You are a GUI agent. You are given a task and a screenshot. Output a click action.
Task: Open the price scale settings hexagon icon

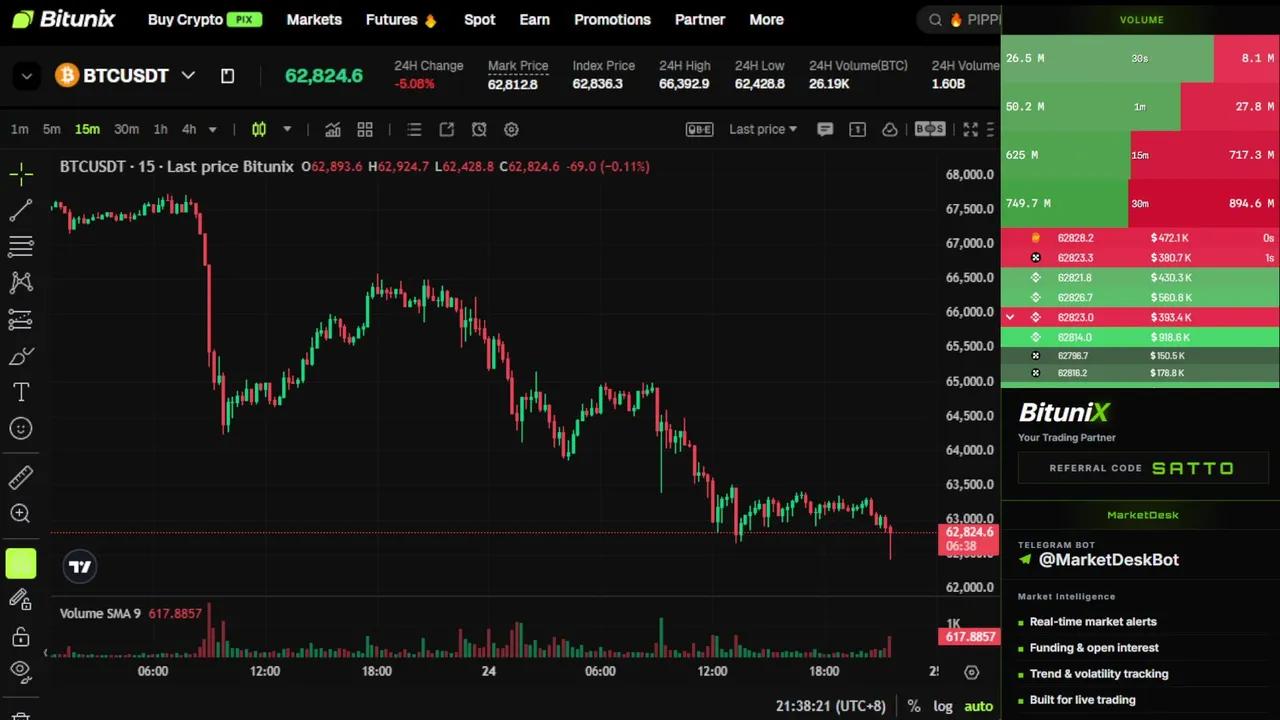(x=971, y=672)
